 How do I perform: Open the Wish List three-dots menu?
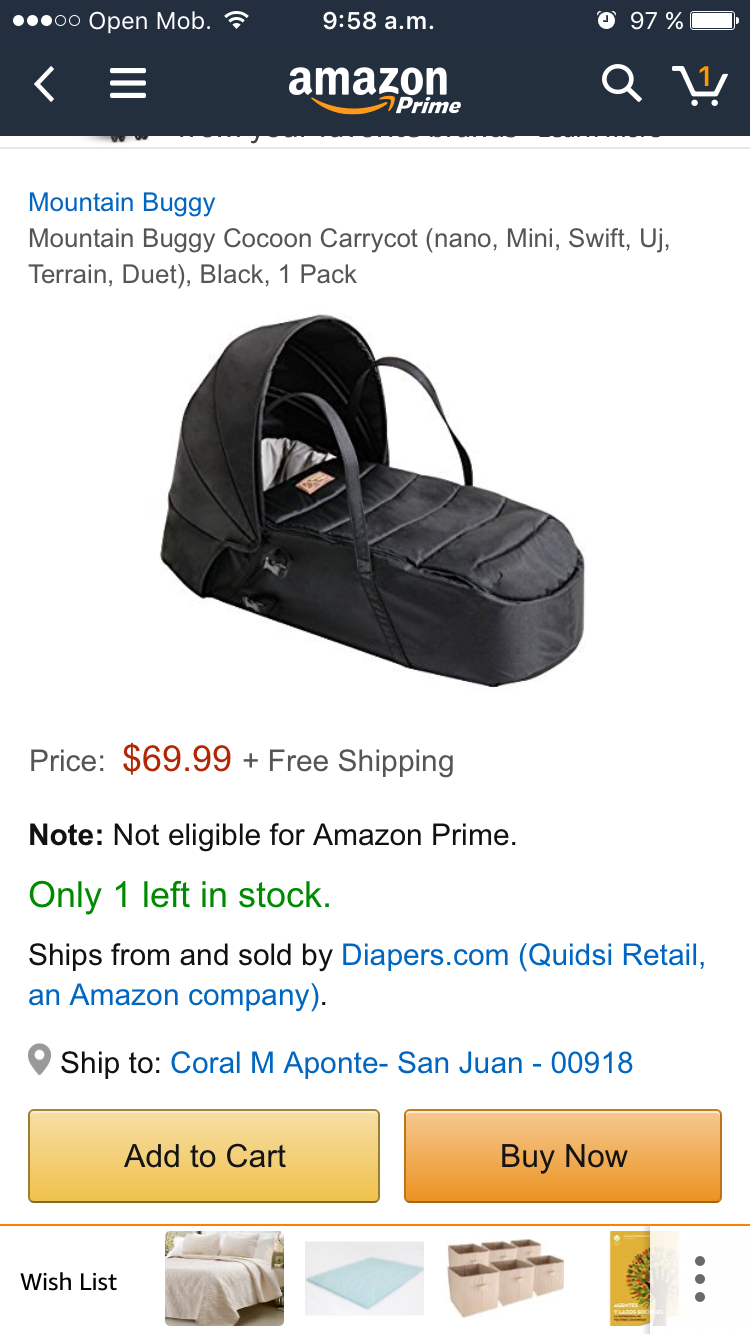coord(700,1279)
